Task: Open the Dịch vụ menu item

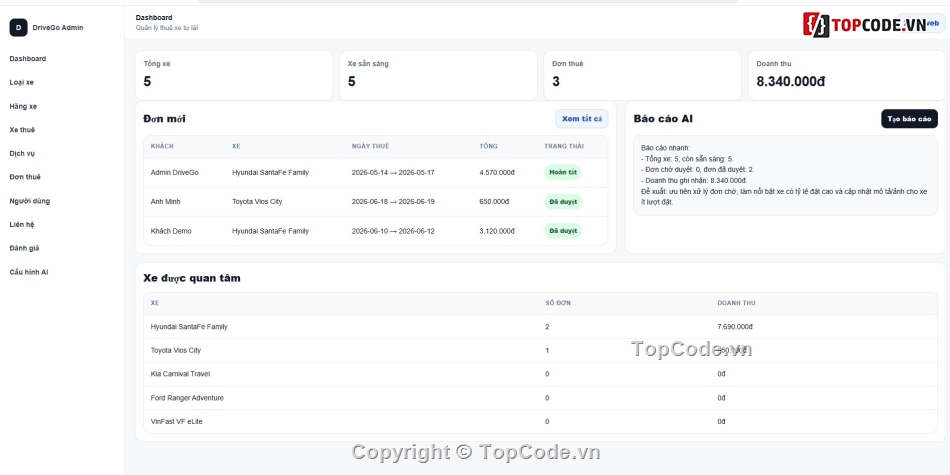Action: click(22, 153)
